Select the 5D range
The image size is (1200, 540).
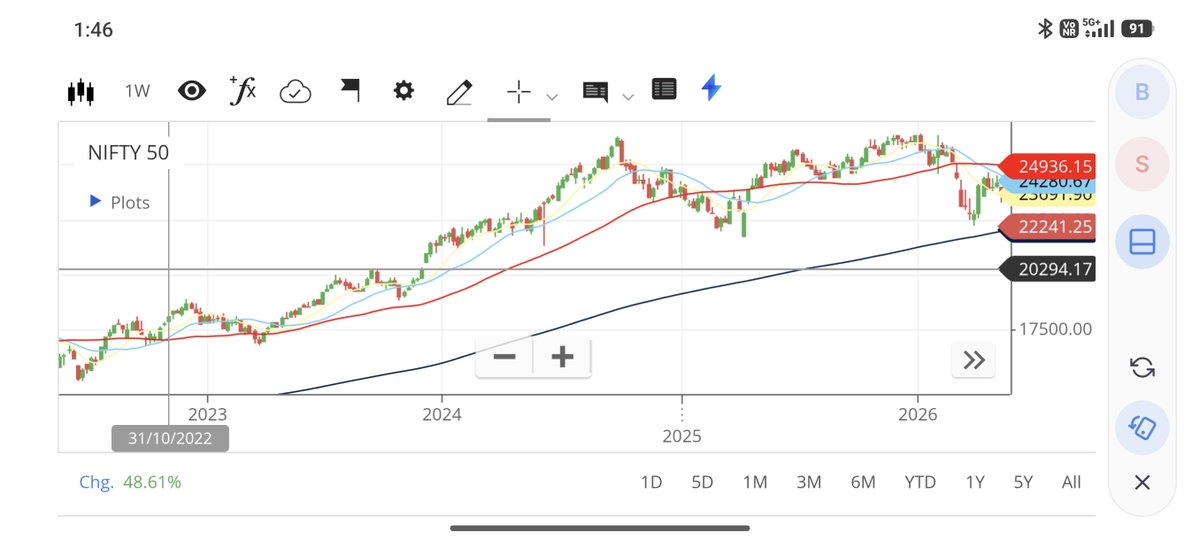(702, 482)
